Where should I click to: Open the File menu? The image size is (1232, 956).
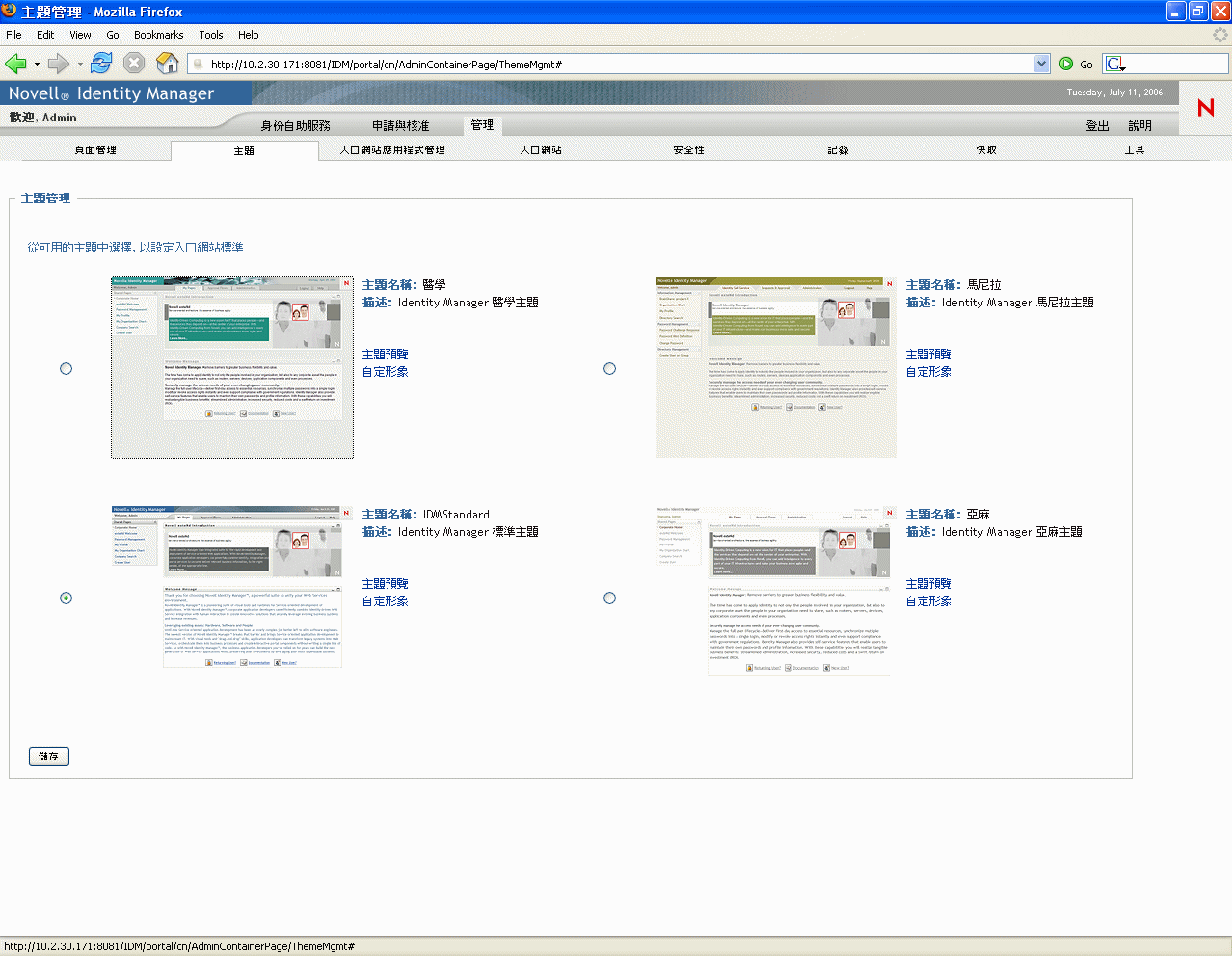pyautogui.click(x=13, y=35)
